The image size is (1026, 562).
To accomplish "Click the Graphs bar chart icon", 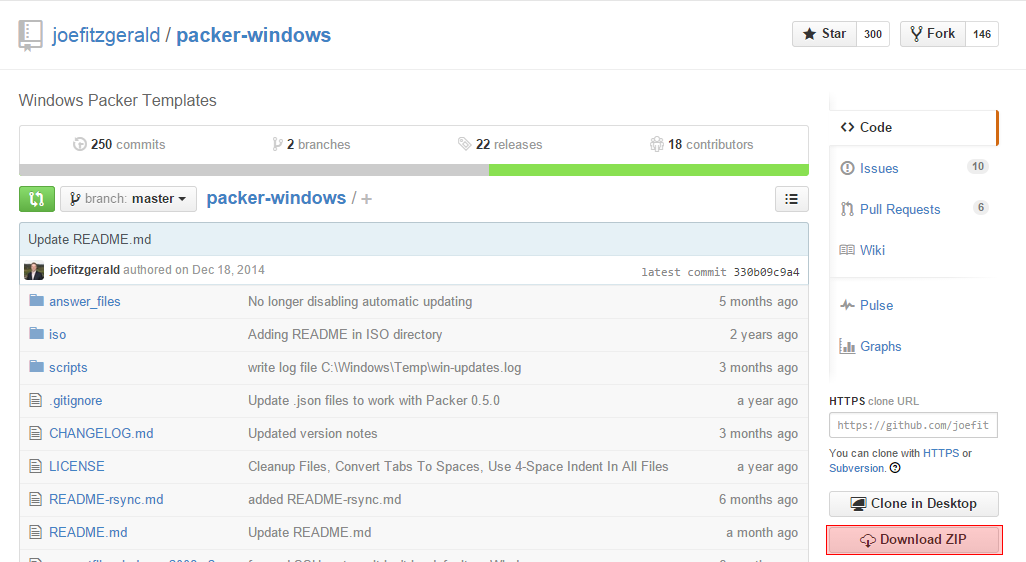I will pyautogui.click(x=847, y=346).
